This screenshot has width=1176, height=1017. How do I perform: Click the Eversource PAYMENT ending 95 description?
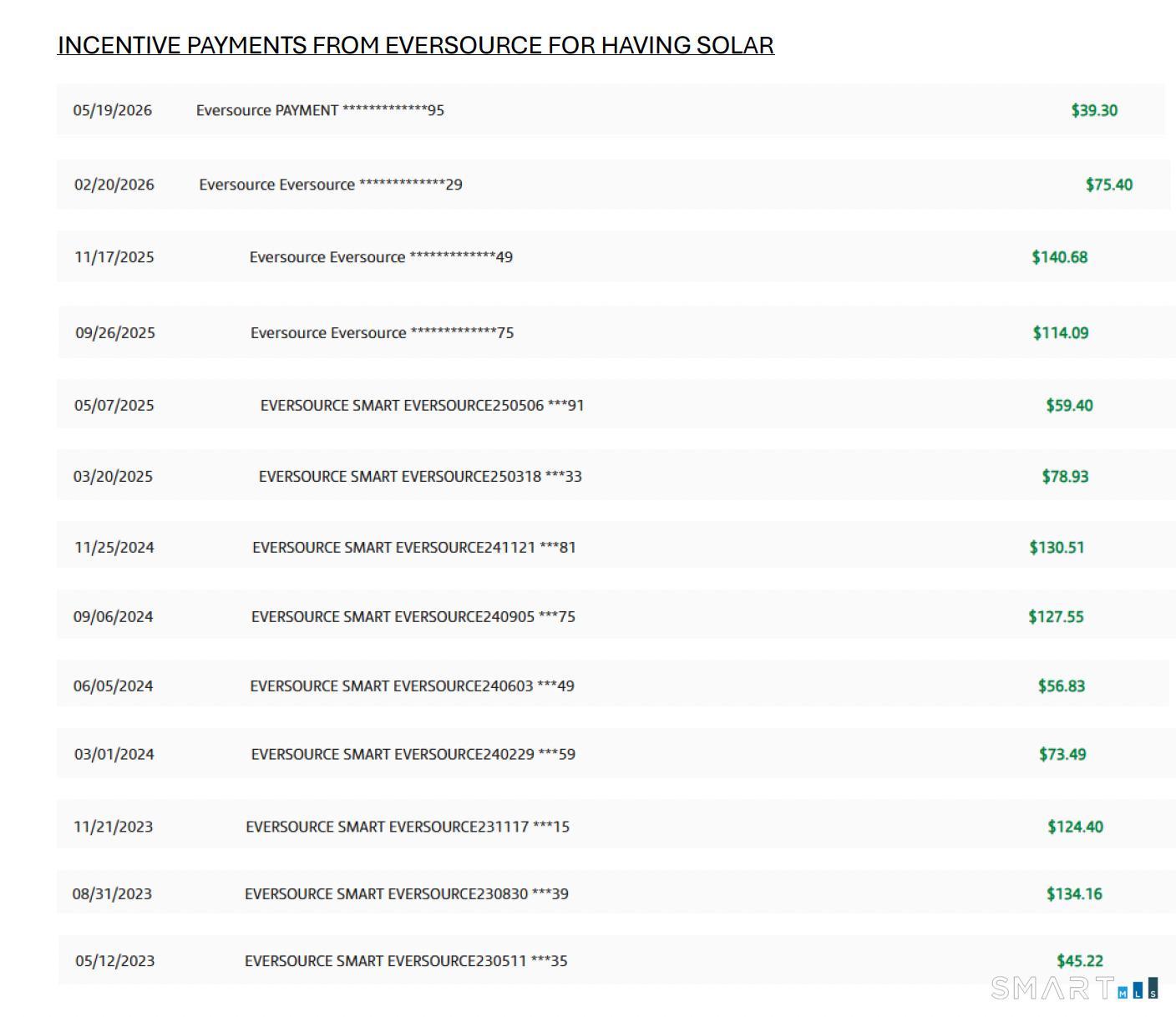pos(320,110)
